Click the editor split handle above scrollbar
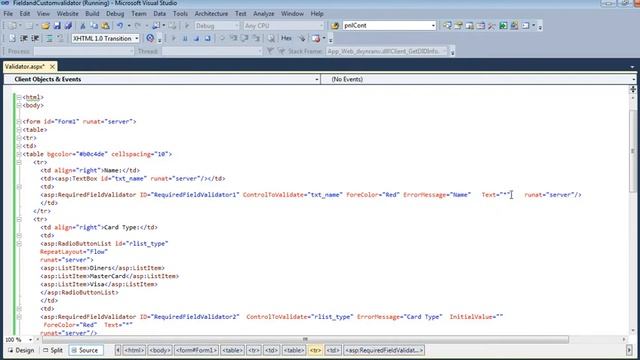 (633, 89)
